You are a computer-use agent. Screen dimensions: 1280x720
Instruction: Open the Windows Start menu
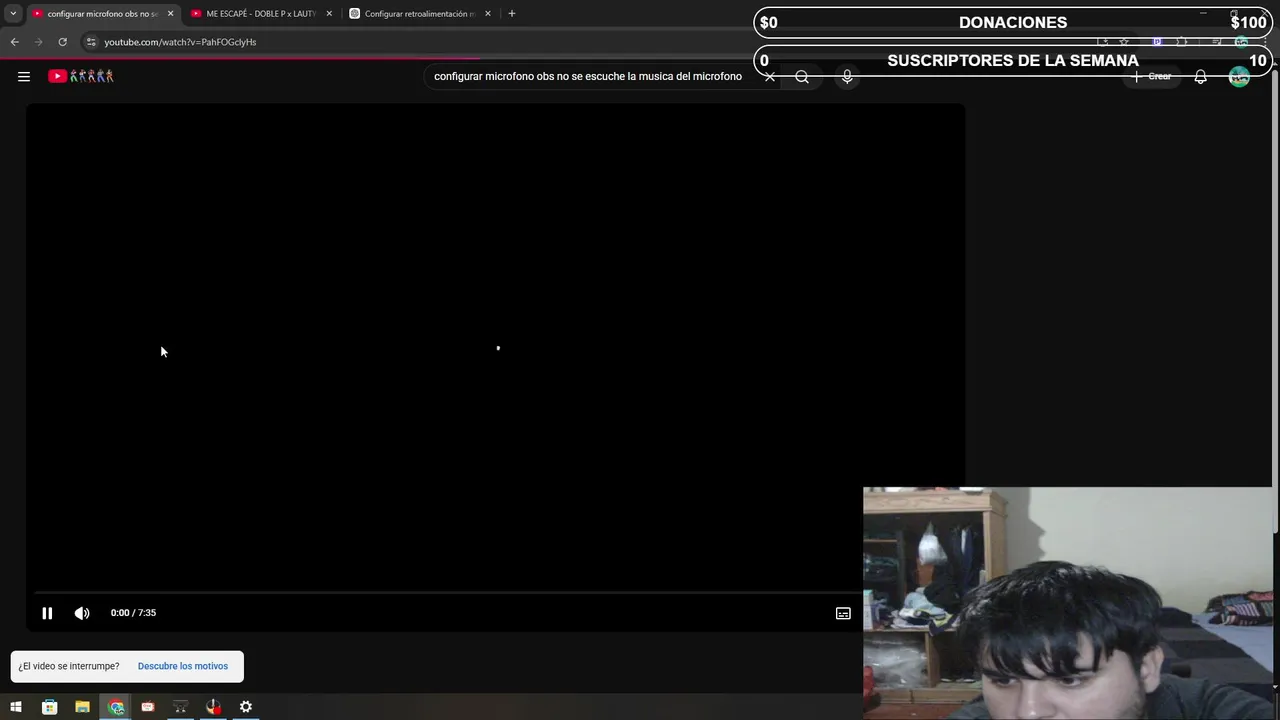click(16, 707)
